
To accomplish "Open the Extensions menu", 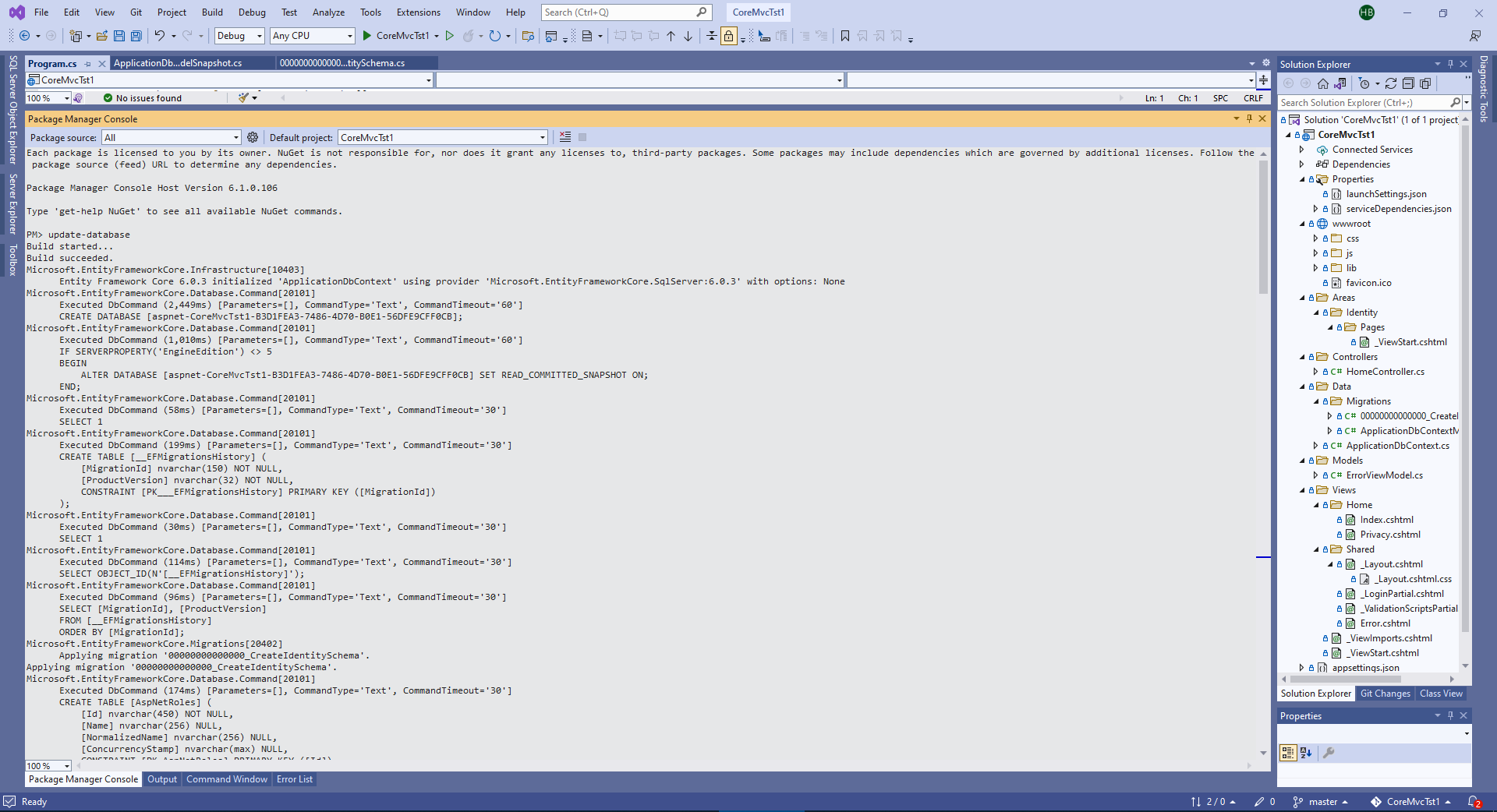I will [419, 12].
